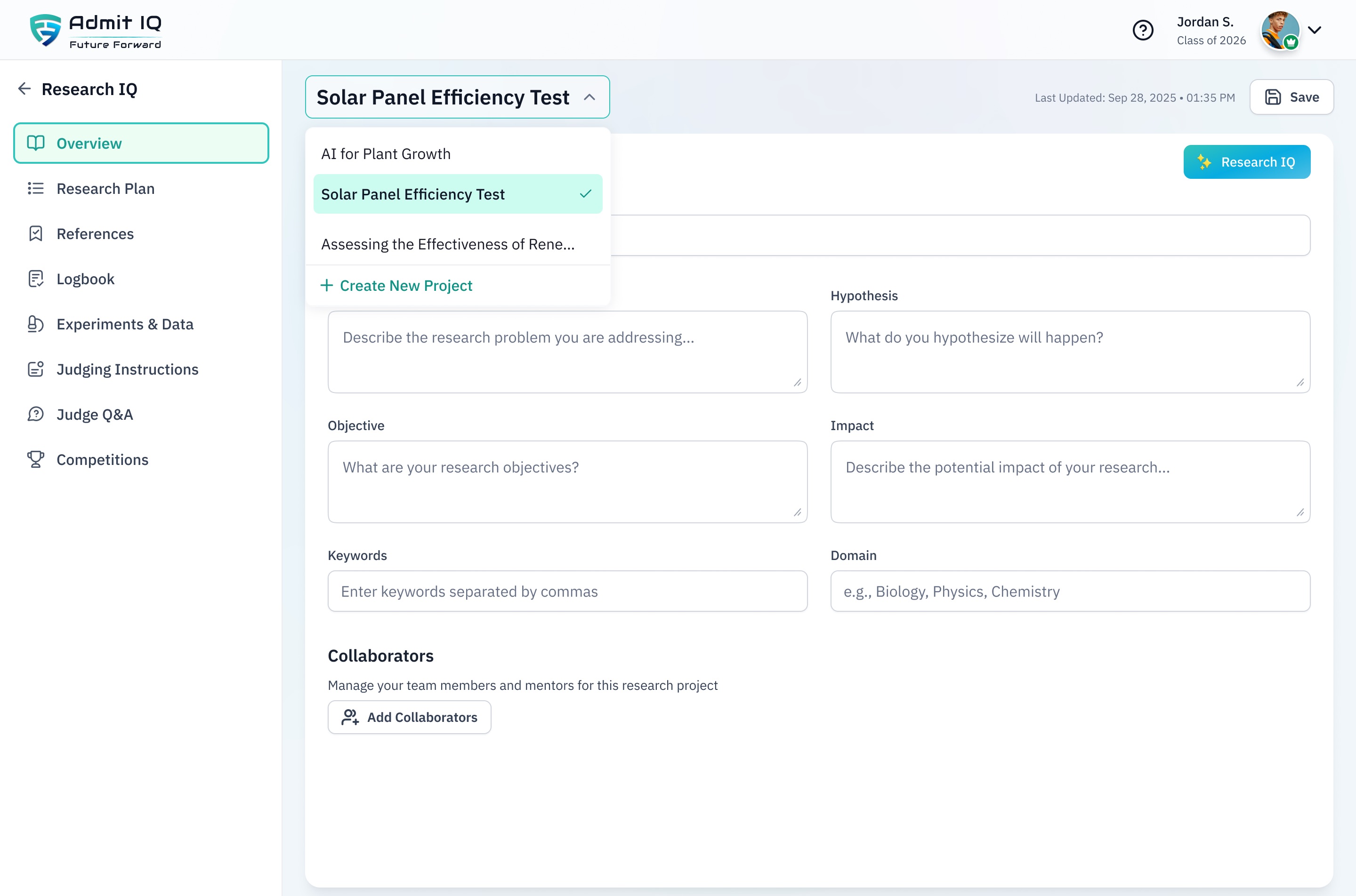Choose the Assessing the Effectiveness project
1356x896 pixels.
click(448, 244)
